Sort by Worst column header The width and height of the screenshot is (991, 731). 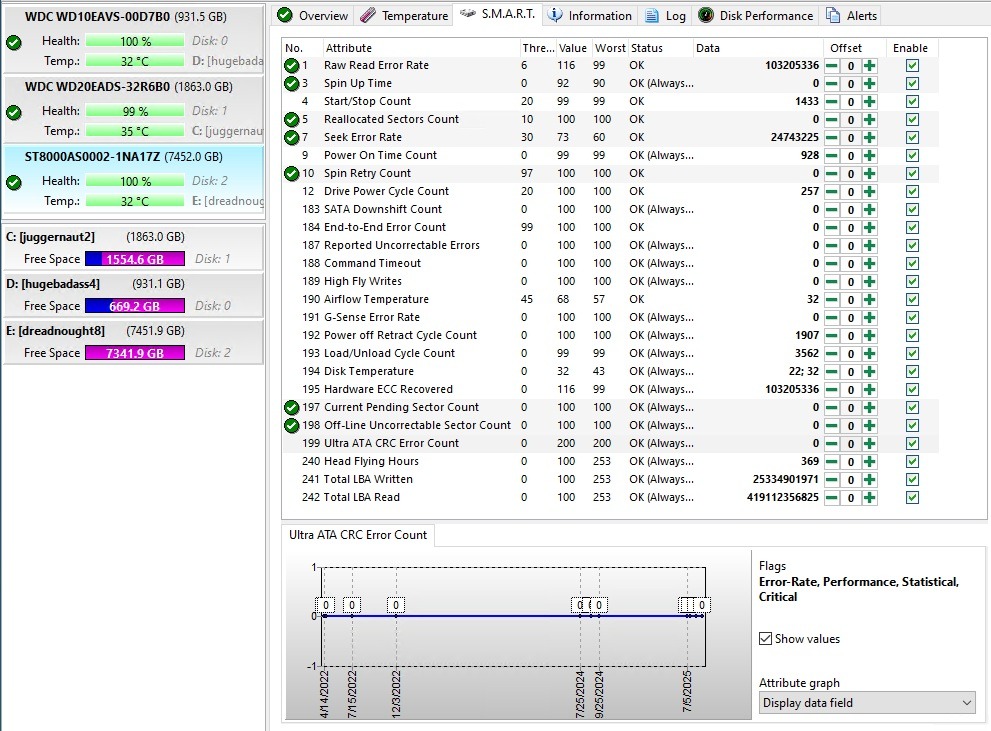coord(609,48)
